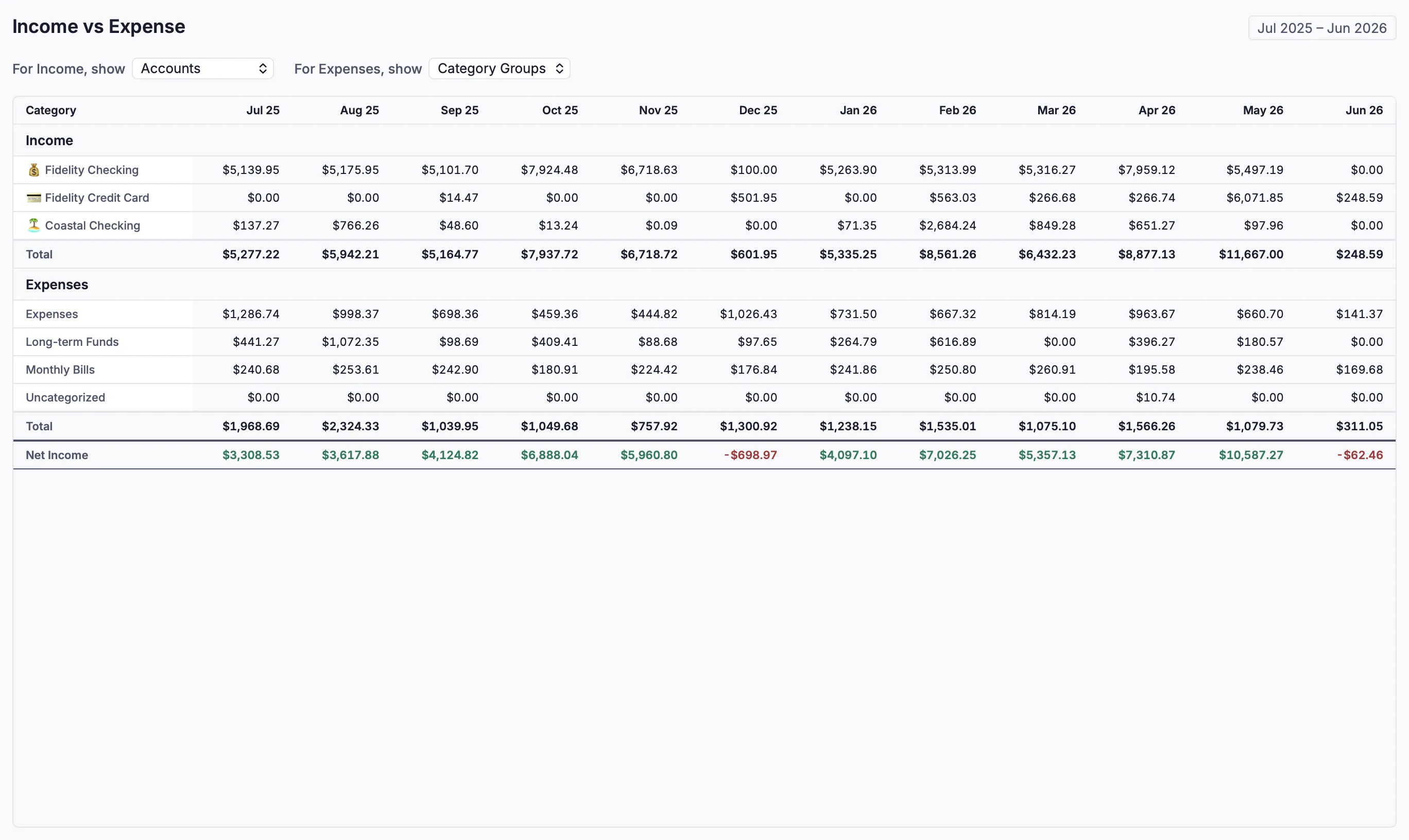Viewport: 1409px width, 840px height.
Task: Click Uncategorized value $10.74 for Apr 26
Action: click(x=1155, y=397)
